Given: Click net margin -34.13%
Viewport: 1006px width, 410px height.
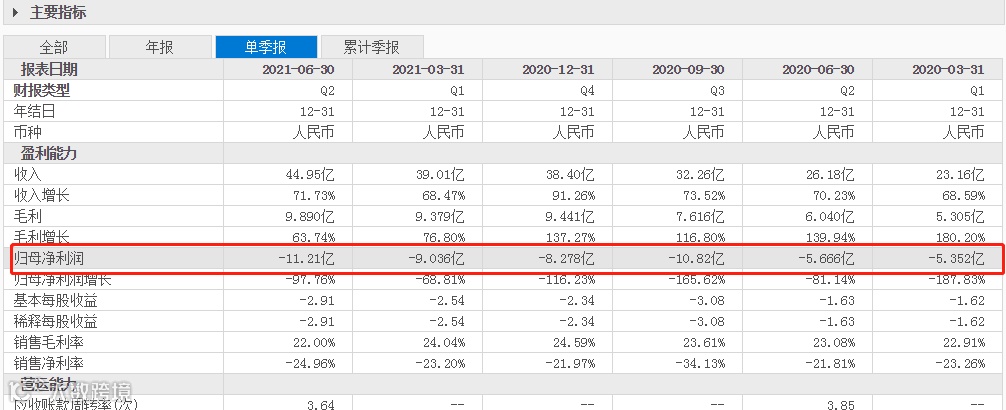Looking at the screenshot, I should click(x=700, y=364).
